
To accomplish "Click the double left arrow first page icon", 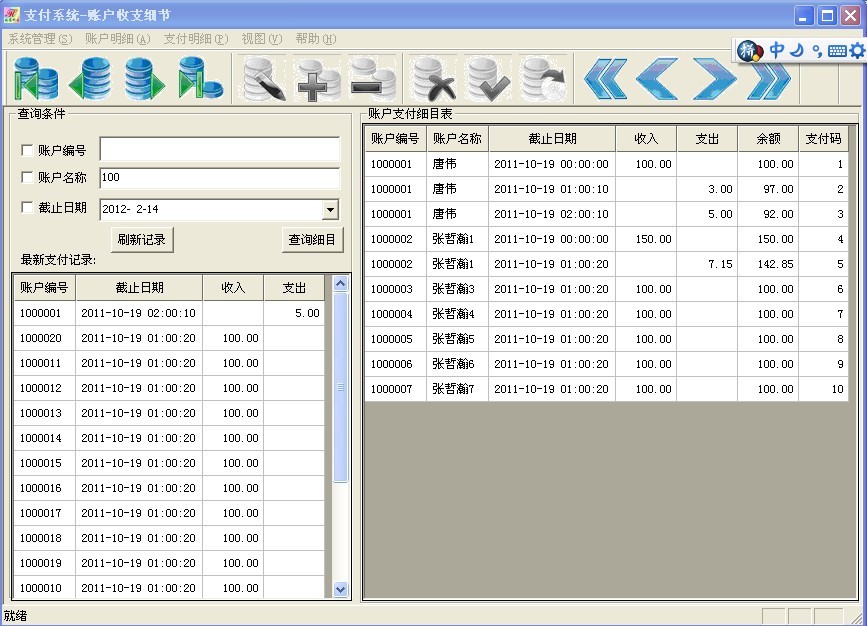I will tap(605, 78).
